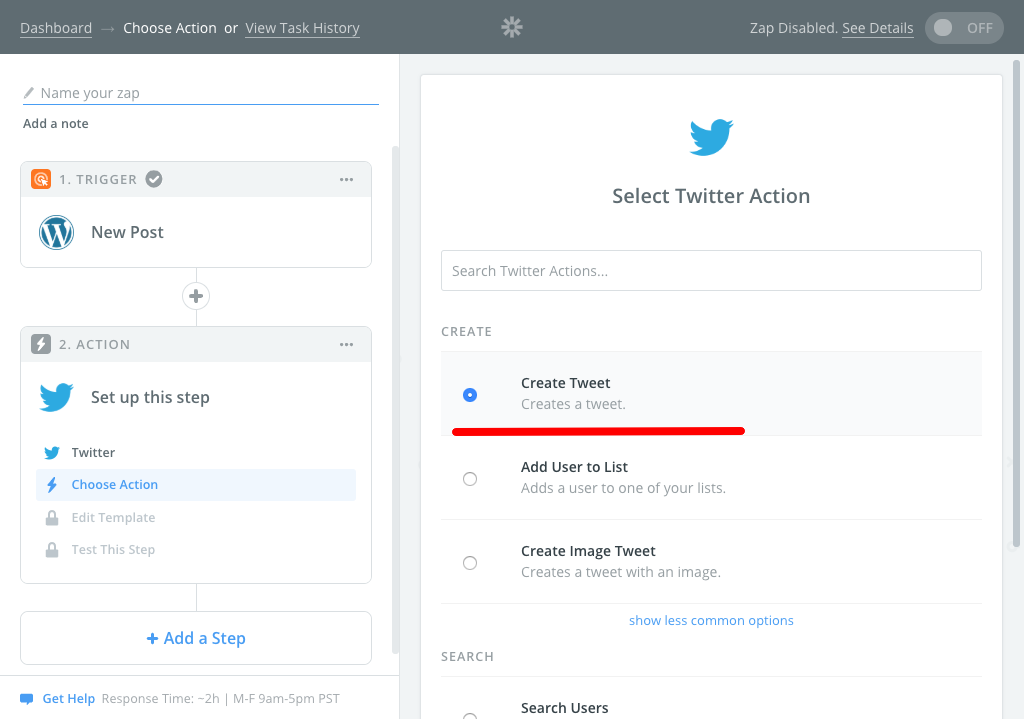
Task: Click the lightning bolt action step icon
Action: (41, 344)
